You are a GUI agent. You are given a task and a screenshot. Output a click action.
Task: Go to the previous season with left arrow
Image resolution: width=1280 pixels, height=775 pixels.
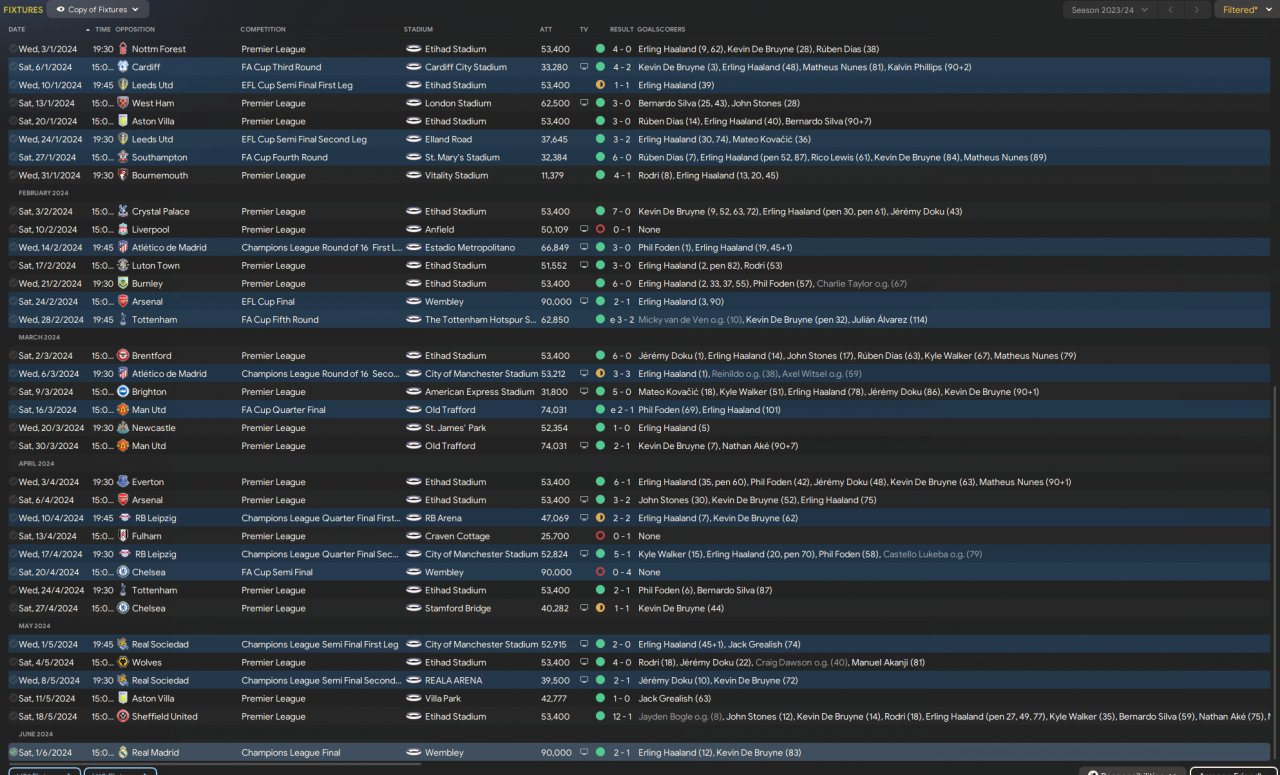tap(1172, 9)
